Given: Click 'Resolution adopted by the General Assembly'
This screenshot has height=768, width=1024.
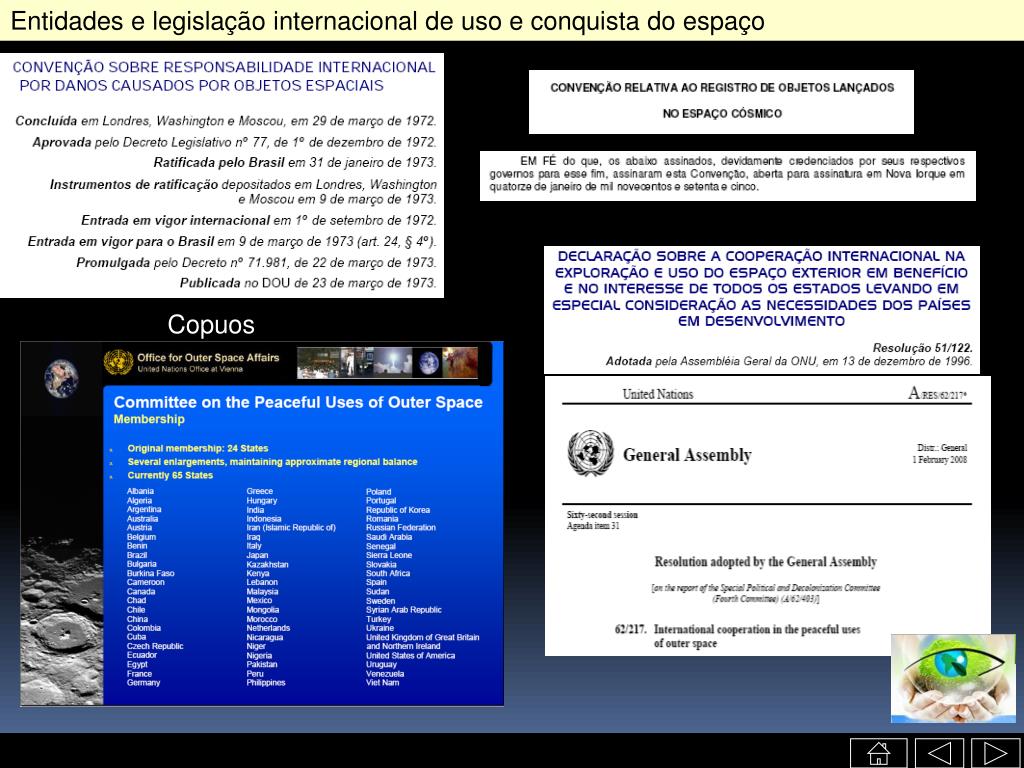Looking at the screenshot, I should coord(765,562).
